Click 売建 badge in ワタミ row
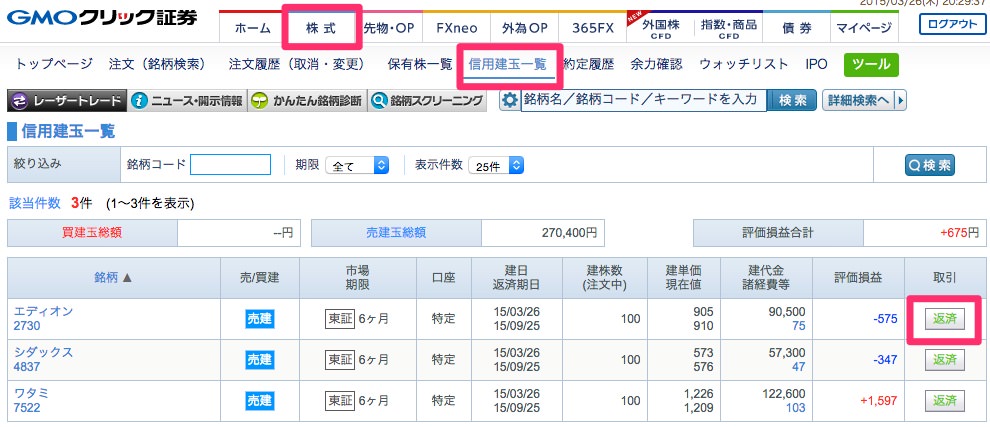The height and width of the screenshot is (427, 990). point(259,400)
